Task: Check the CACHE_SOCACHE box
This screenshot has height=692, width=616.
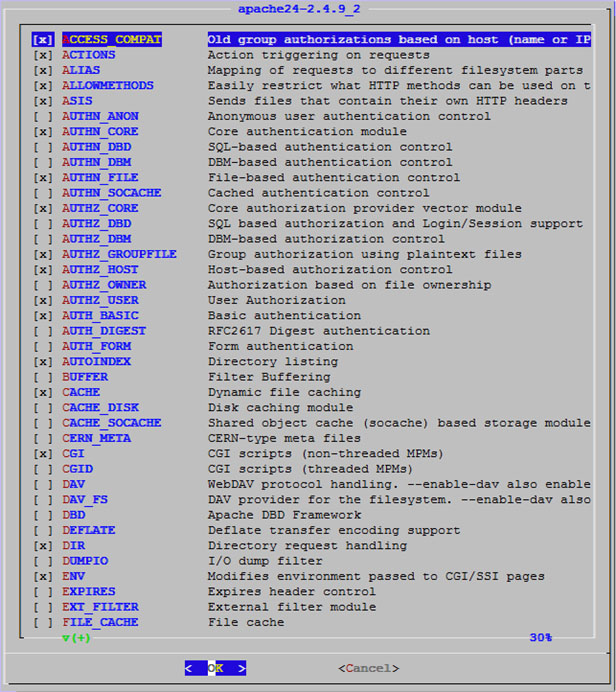Action: tap(43, 423)
